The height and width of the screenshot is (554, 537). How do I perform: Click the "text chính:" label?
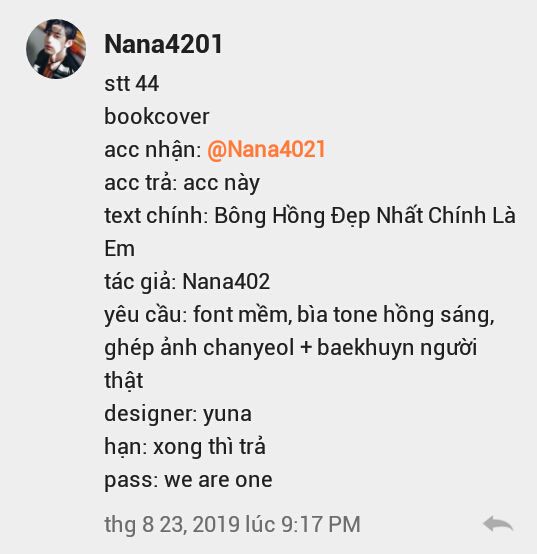[x=156, y=216]
